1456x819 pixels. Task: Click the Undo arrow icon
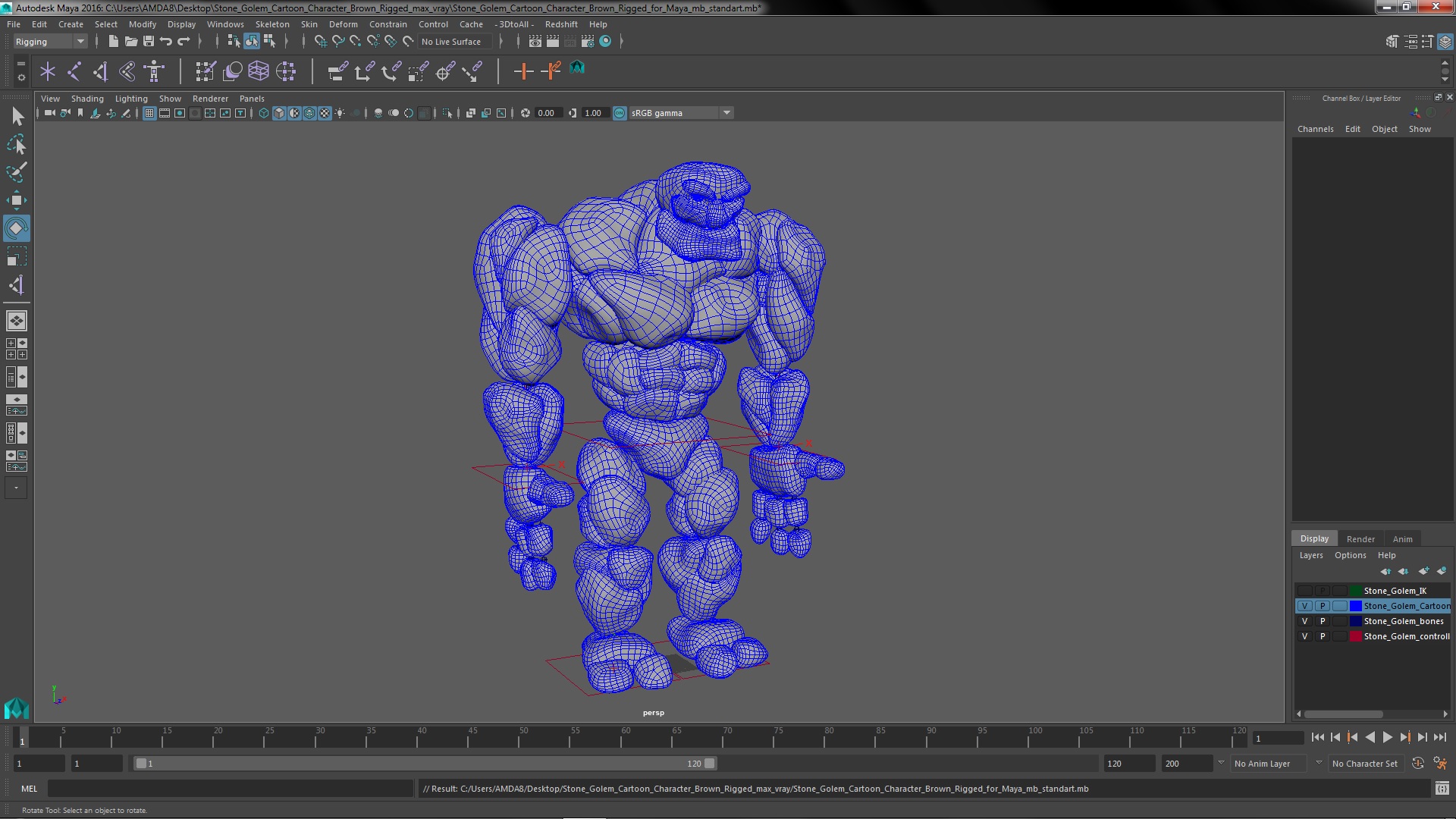(166, 42)
